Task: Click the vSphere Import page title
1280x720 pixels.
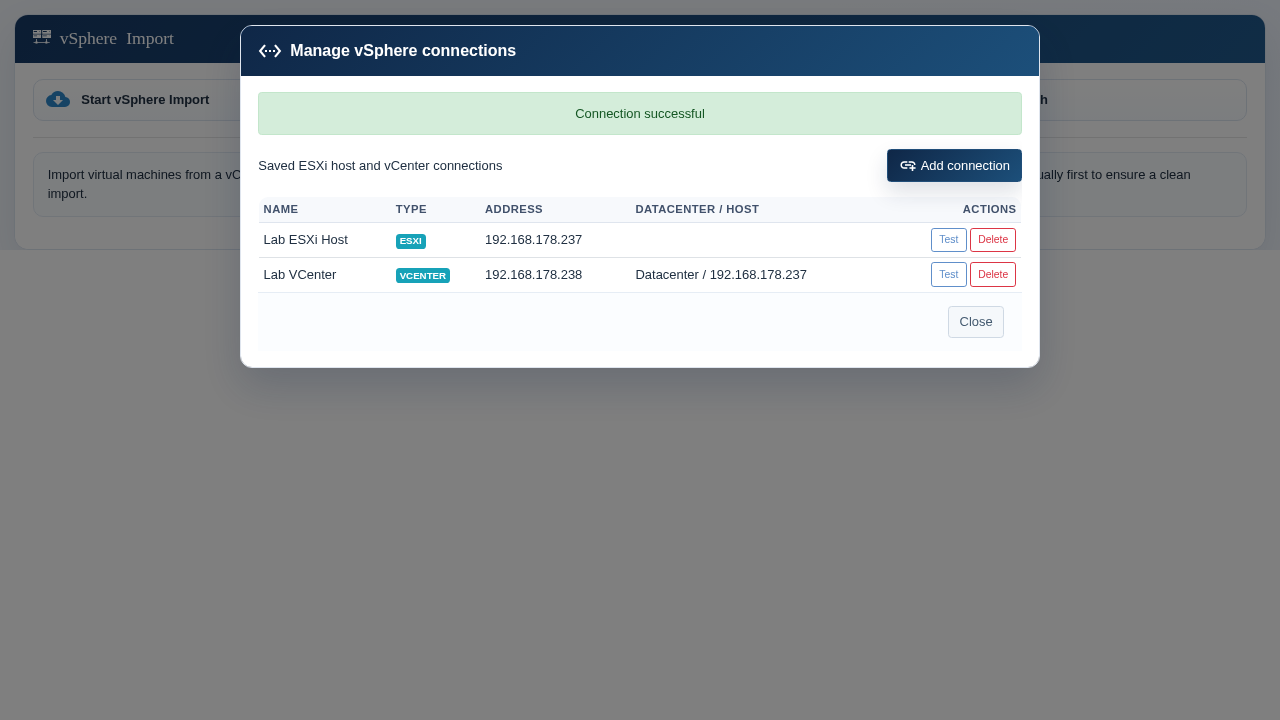Action: click(117, 39)
